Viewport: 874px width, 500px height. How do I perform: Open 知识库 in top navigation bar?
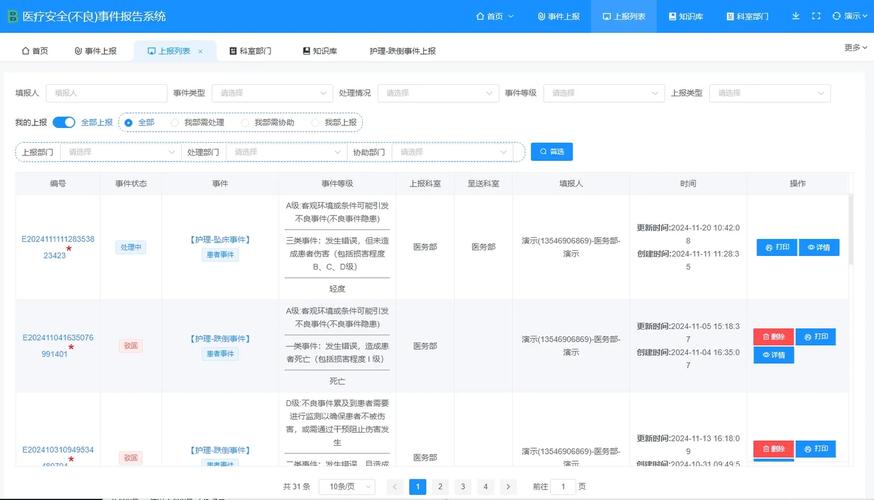pyautogui.click(x=686, y=16)
